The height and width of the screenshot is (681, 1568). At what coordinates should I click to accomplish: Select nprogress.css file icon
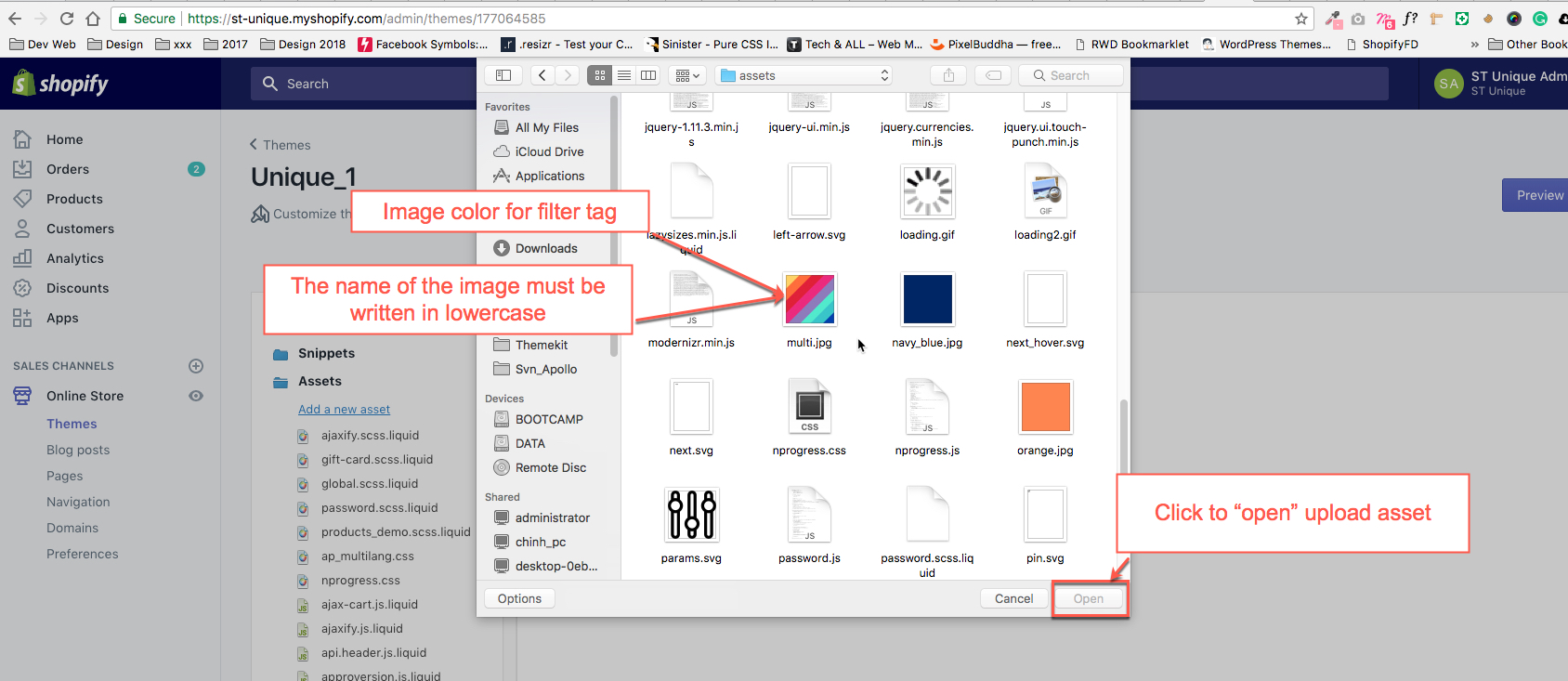810,407
